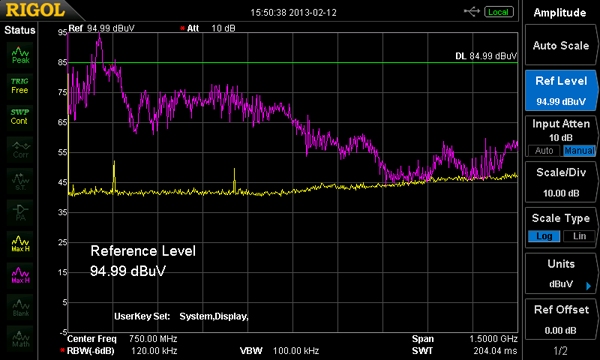Select the Ref Level 94.99 dBuV softkey

(561, 90)
